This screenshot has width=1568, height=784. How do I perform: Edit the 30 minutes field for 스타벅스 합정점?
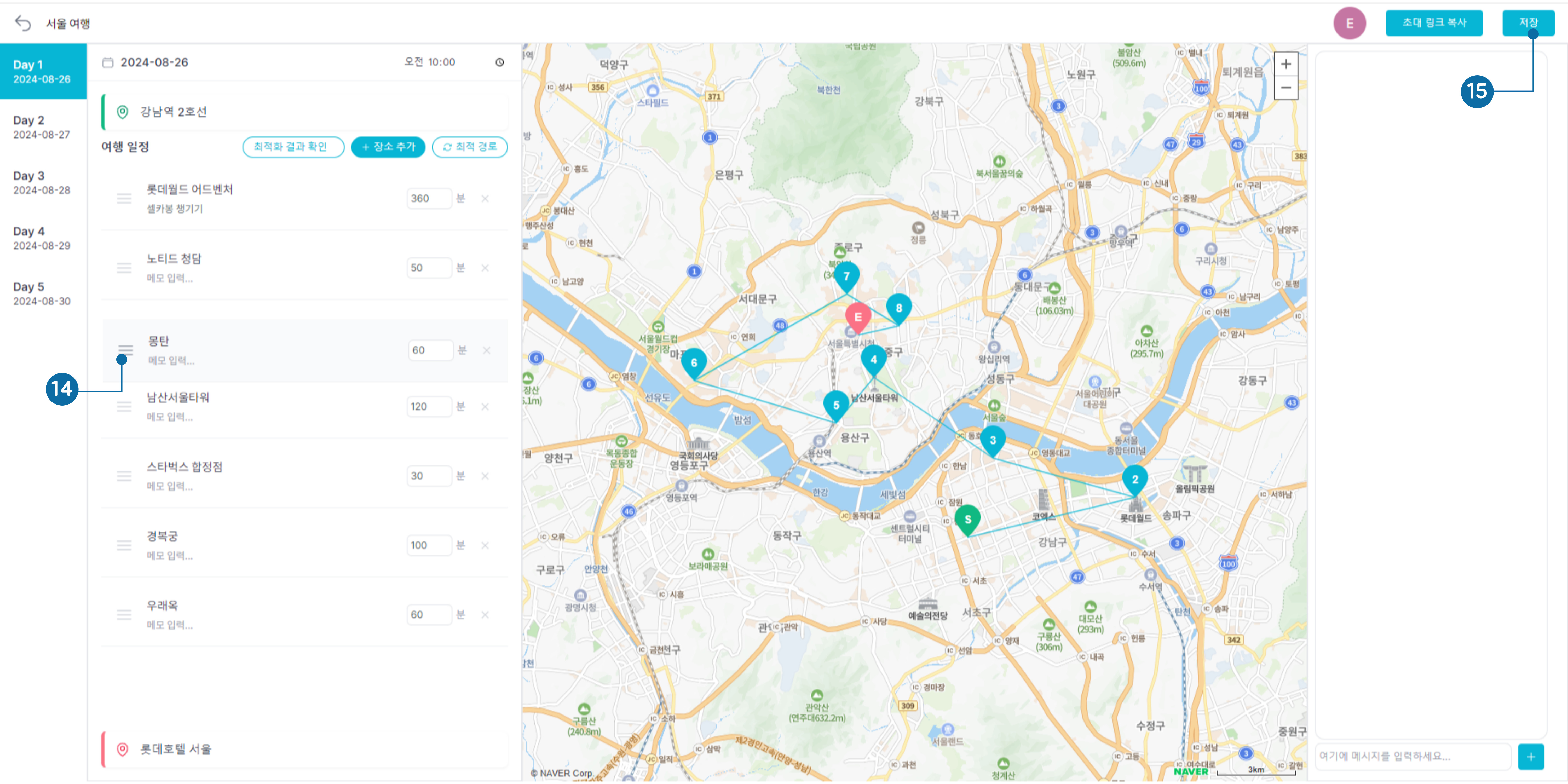click(429, 476)
